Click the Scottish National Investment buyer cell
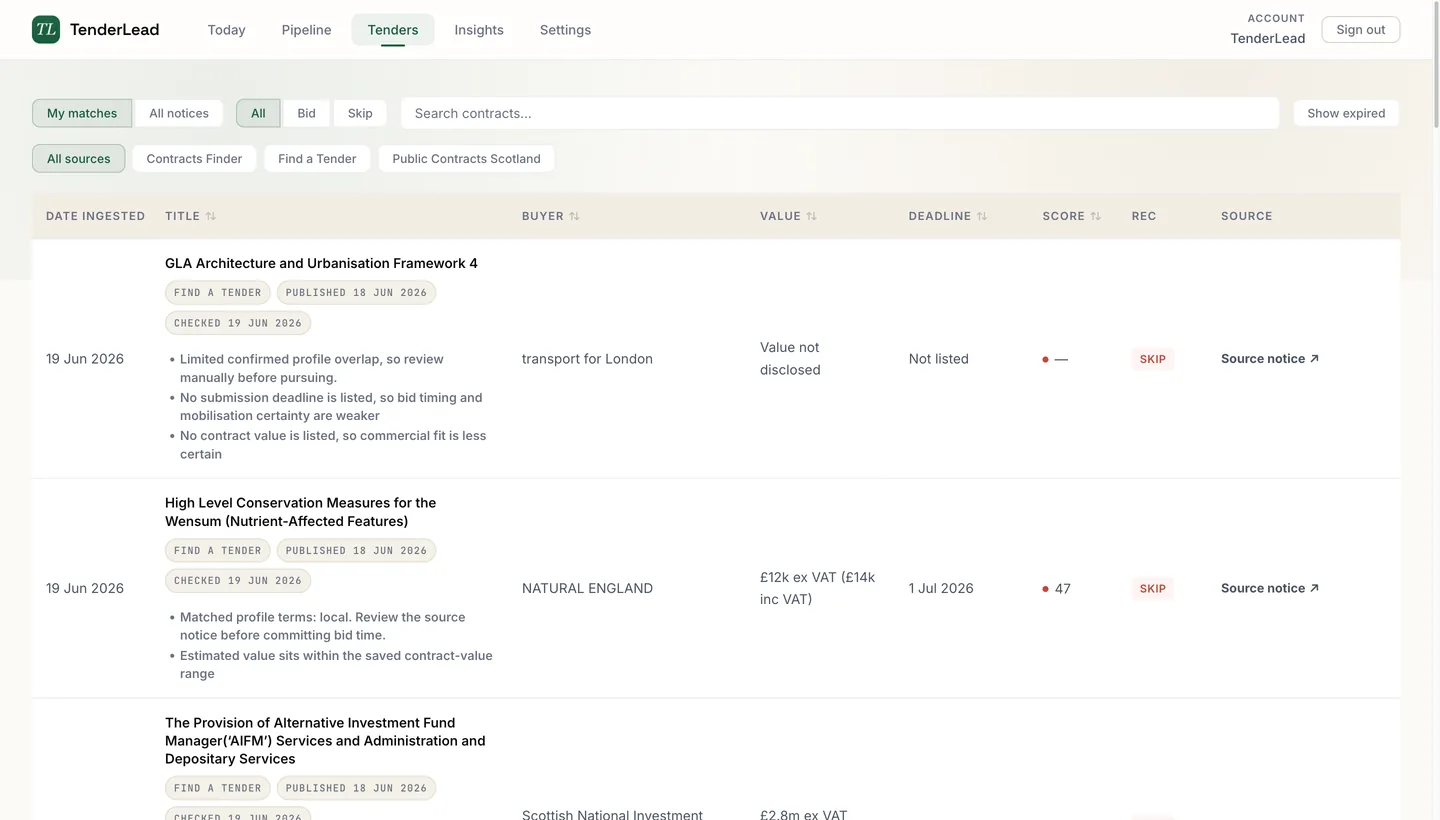 coord(612,814)
